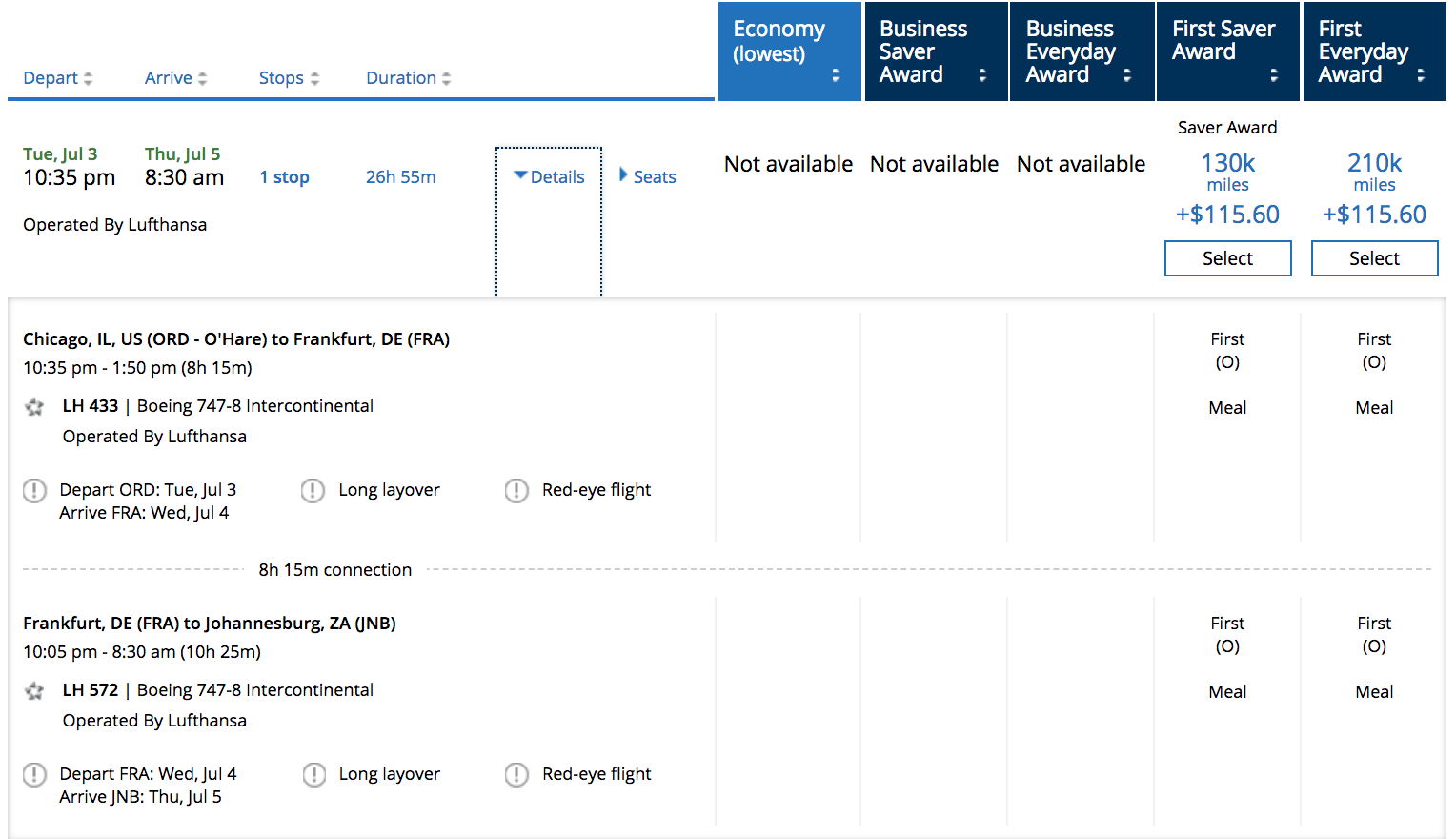Click the Depart FRA date notice icon
This screenshot has width=1456, height=839.
34,775
